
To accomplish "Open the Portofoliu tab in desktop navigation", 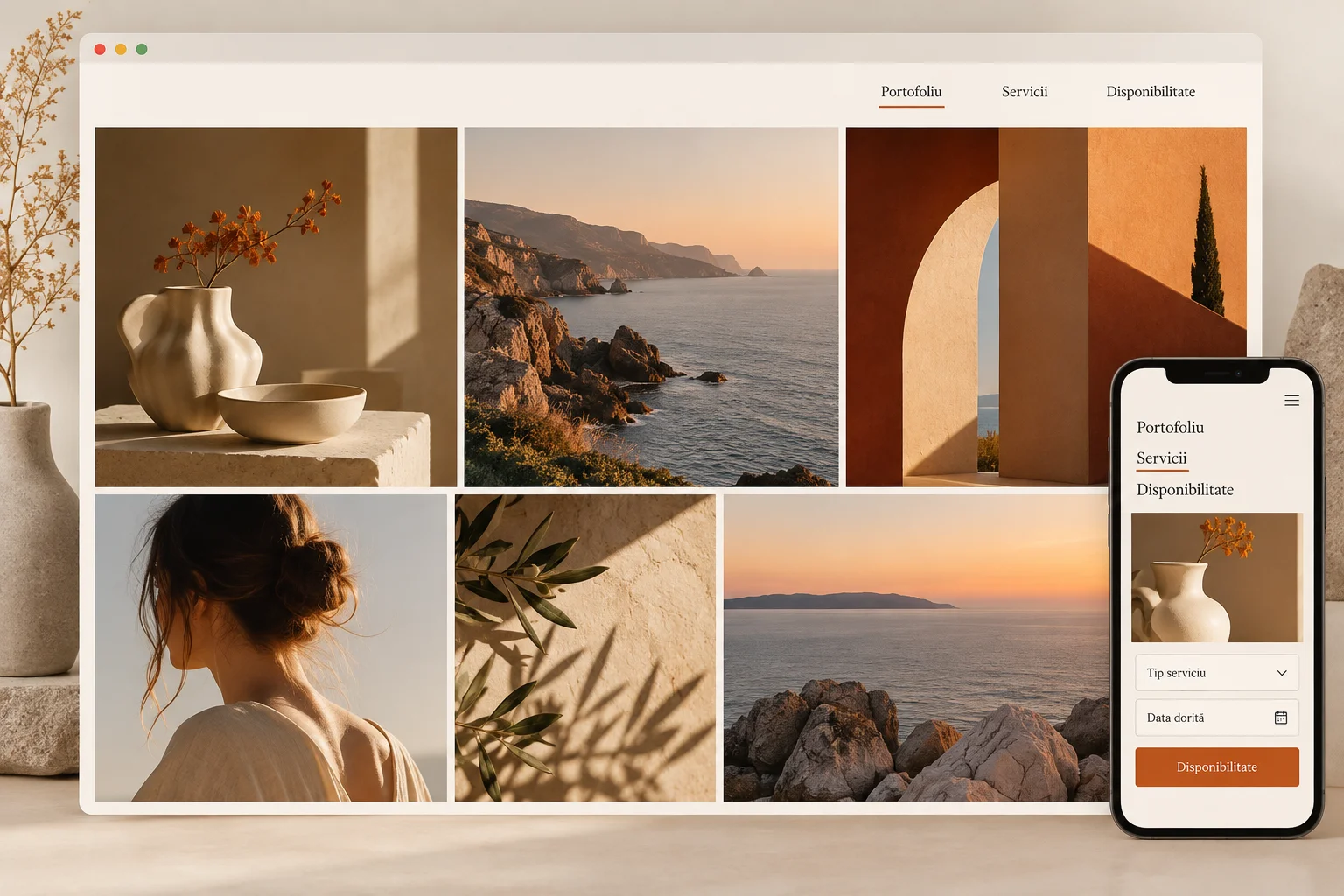I will click(912, 92).
